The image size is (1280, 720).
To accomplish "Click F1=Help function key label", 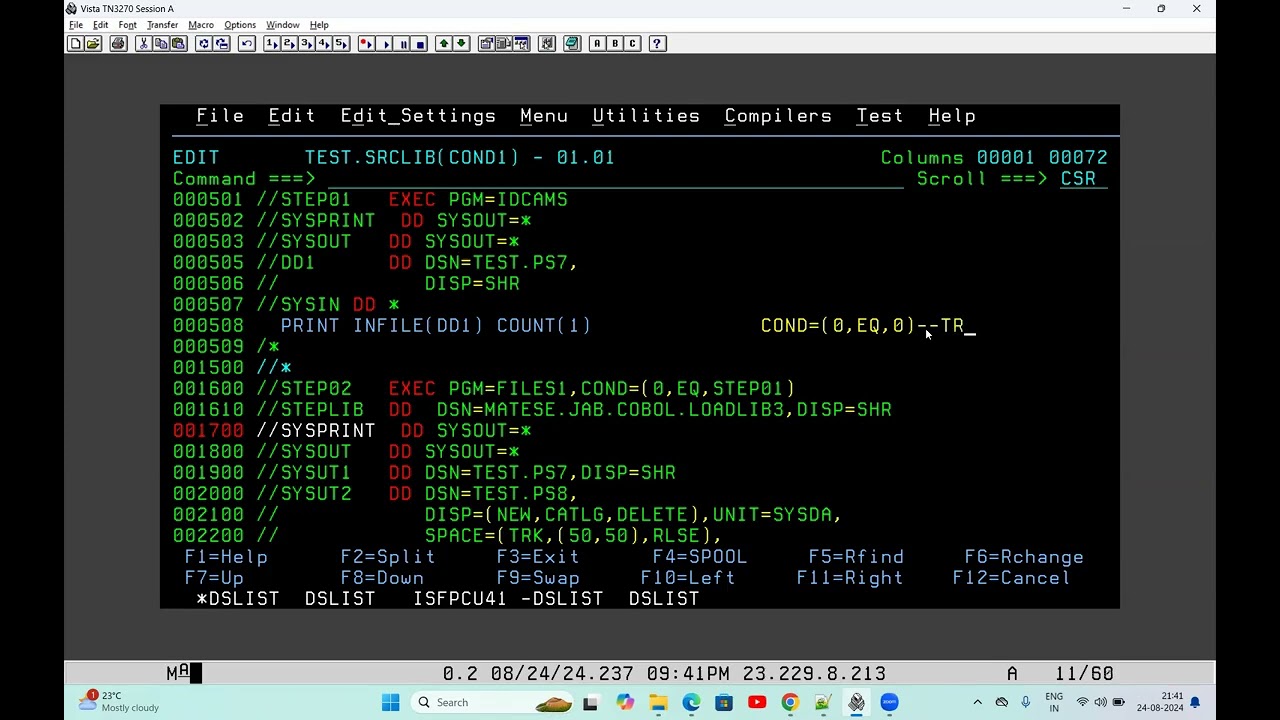I will (x=226, y=557).
